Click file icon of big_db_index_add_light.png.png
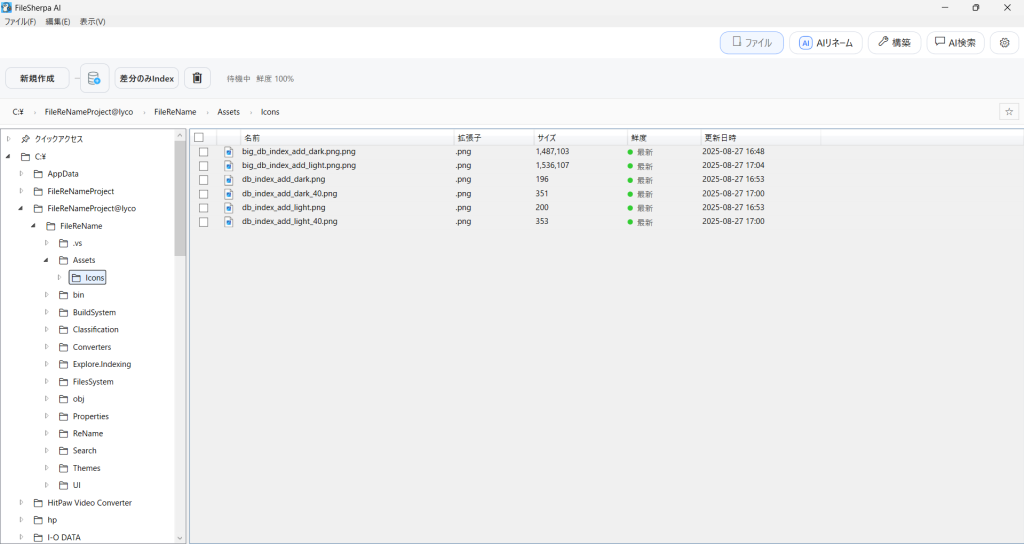Screen dimensions: 1024x544 coord(228,166)
